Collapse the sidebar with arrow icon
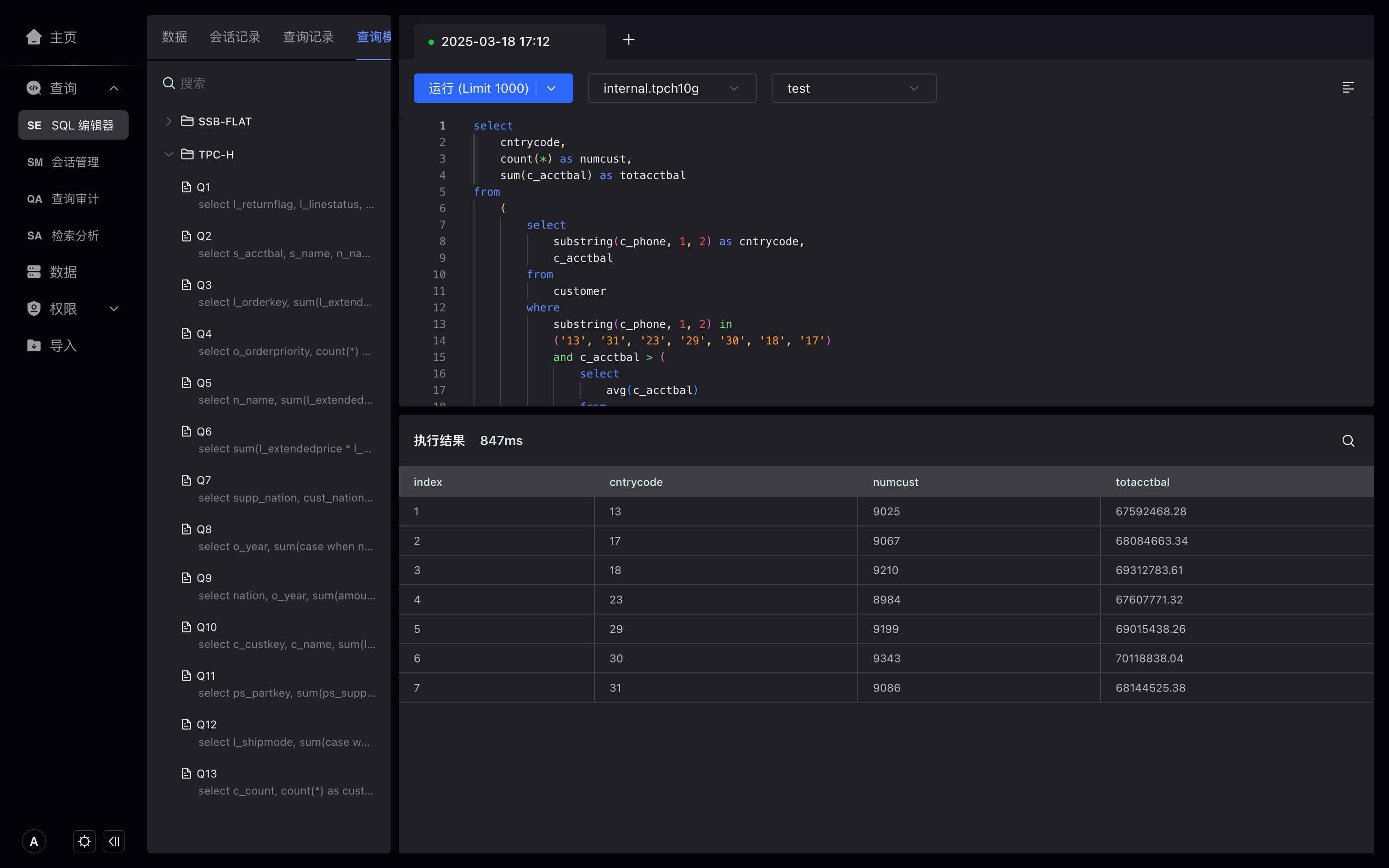The image size is (1389, 868). pos(113,841)
